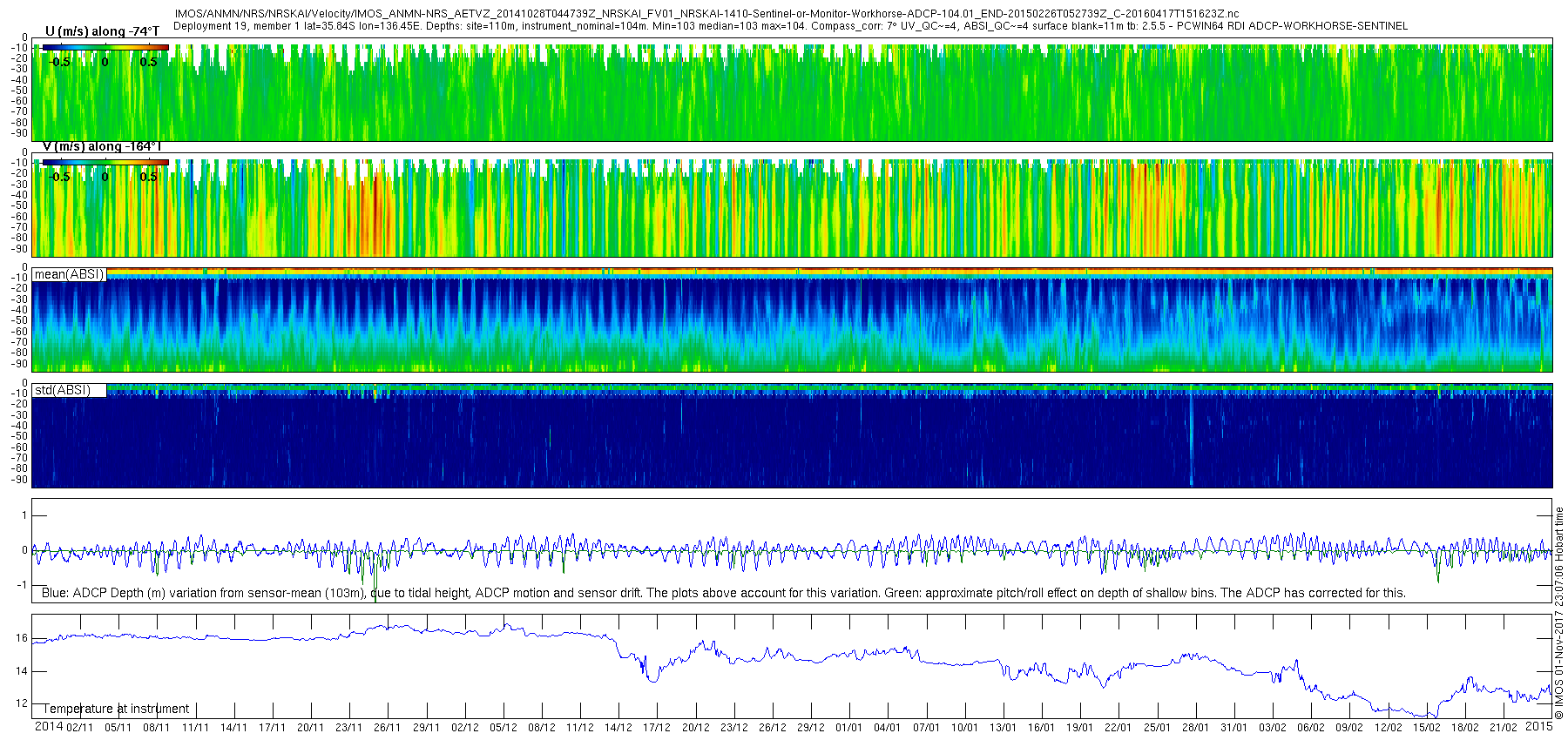Click the '06/02' date tick label

(x=1311, y=728)
